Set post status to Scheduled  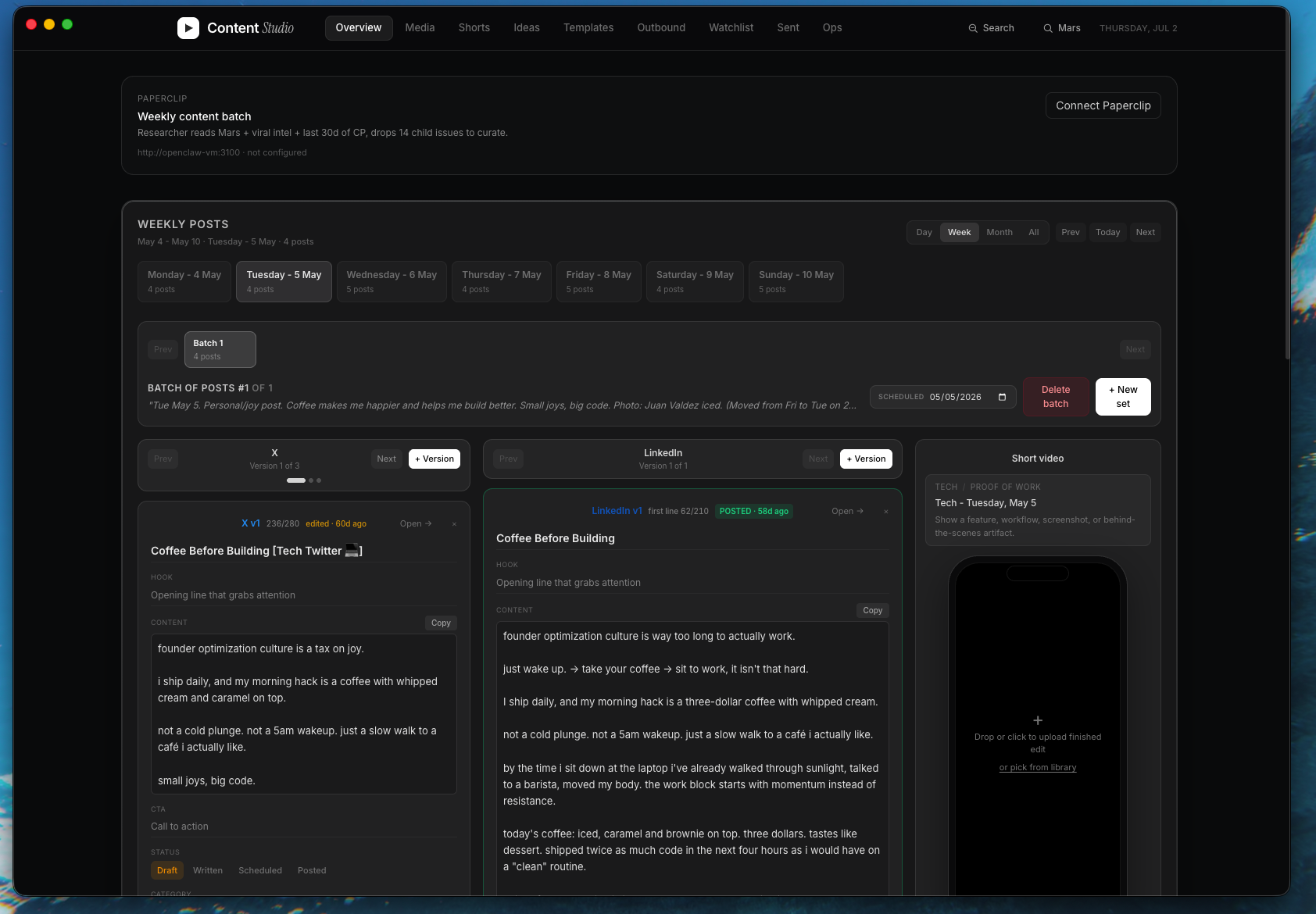click(x=260, y=870)
